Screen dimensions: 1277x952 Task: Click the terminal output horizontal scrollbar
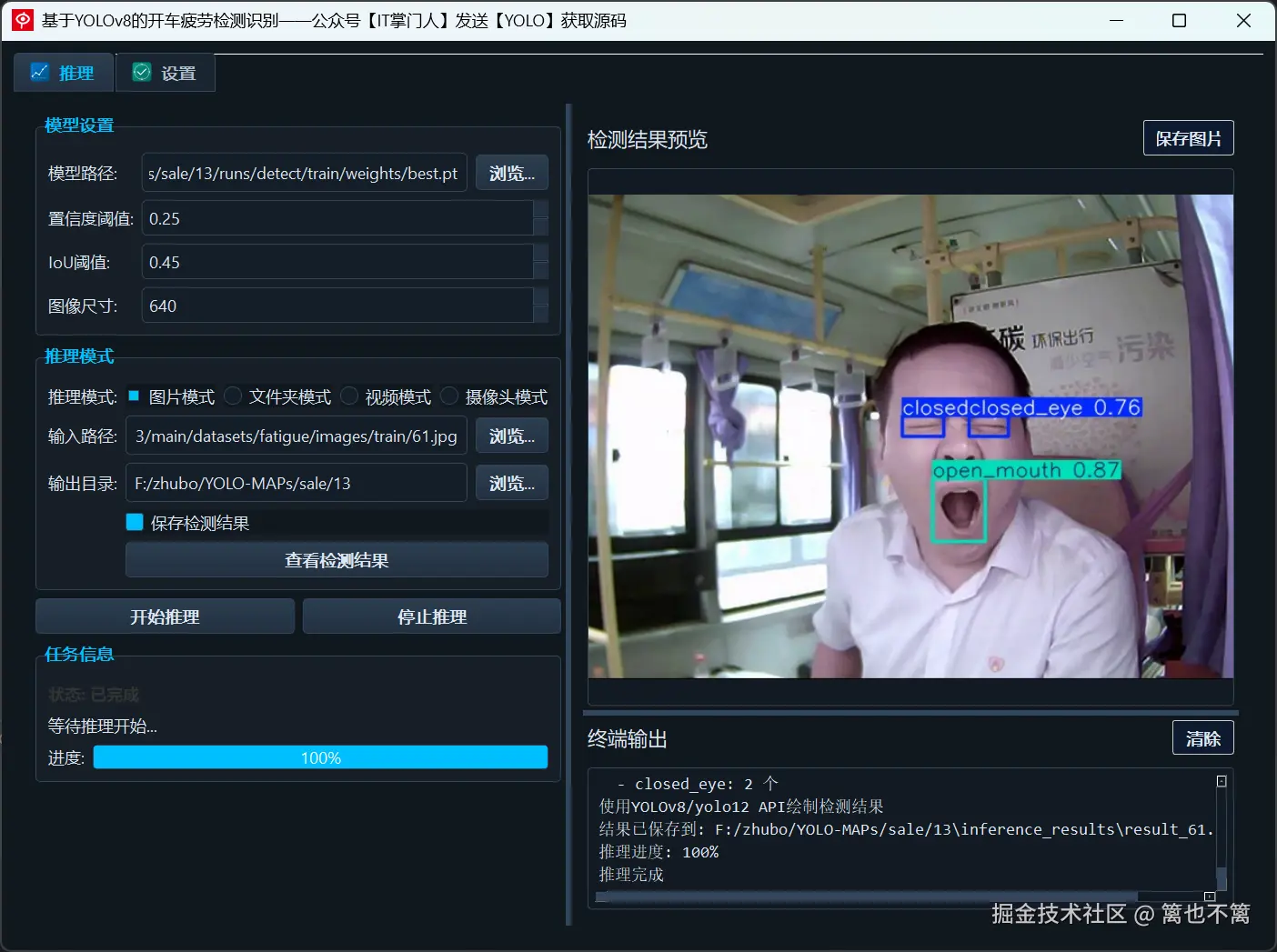click(866, 897)
